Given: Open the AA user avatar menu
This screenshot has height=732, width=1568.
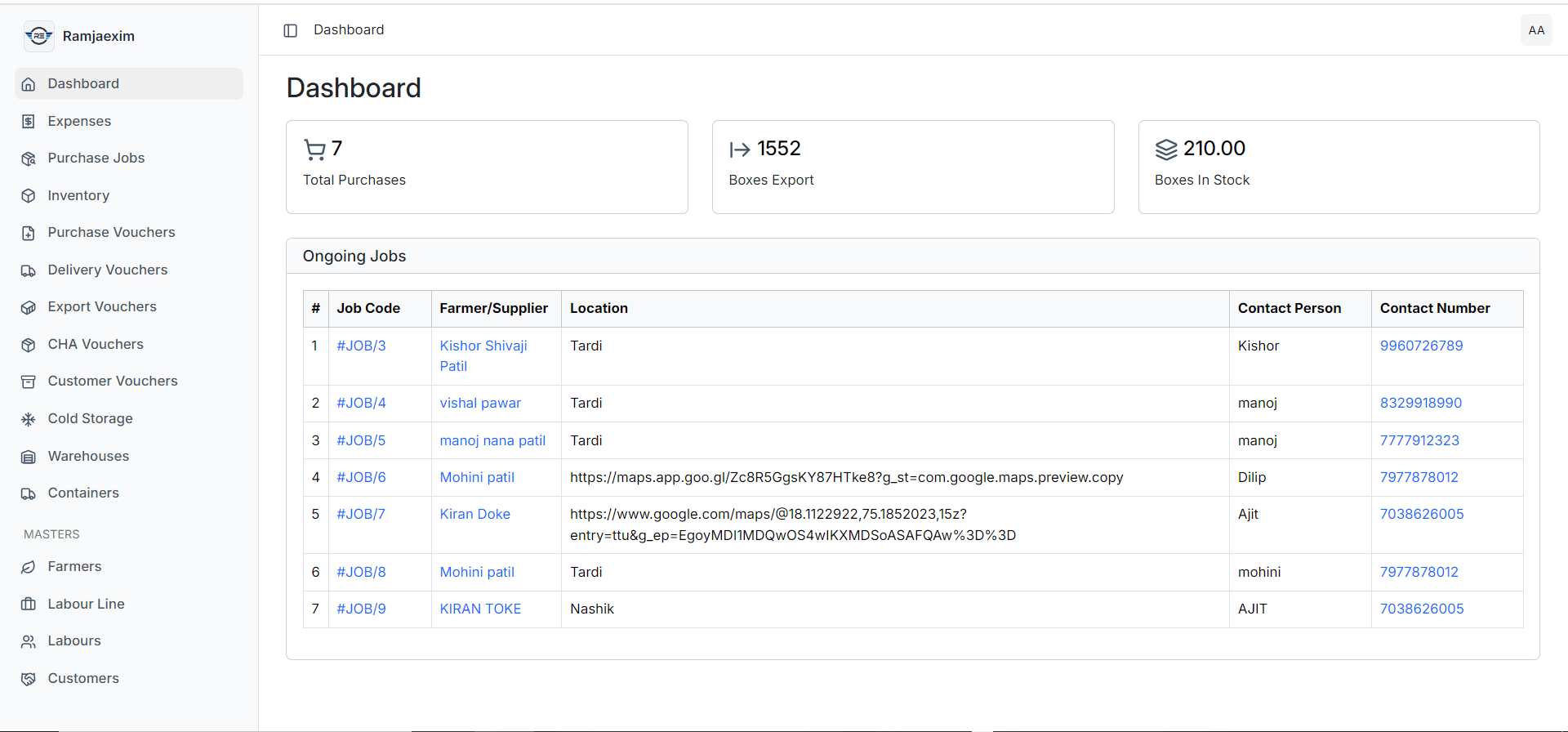Looking at the screenshot, I should [x=1536, y=30].
